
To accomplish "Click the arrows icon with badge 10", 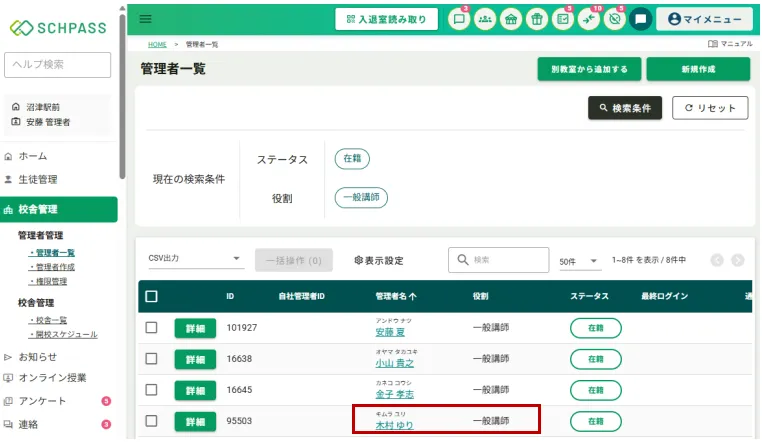I will (x=589, y=19).
